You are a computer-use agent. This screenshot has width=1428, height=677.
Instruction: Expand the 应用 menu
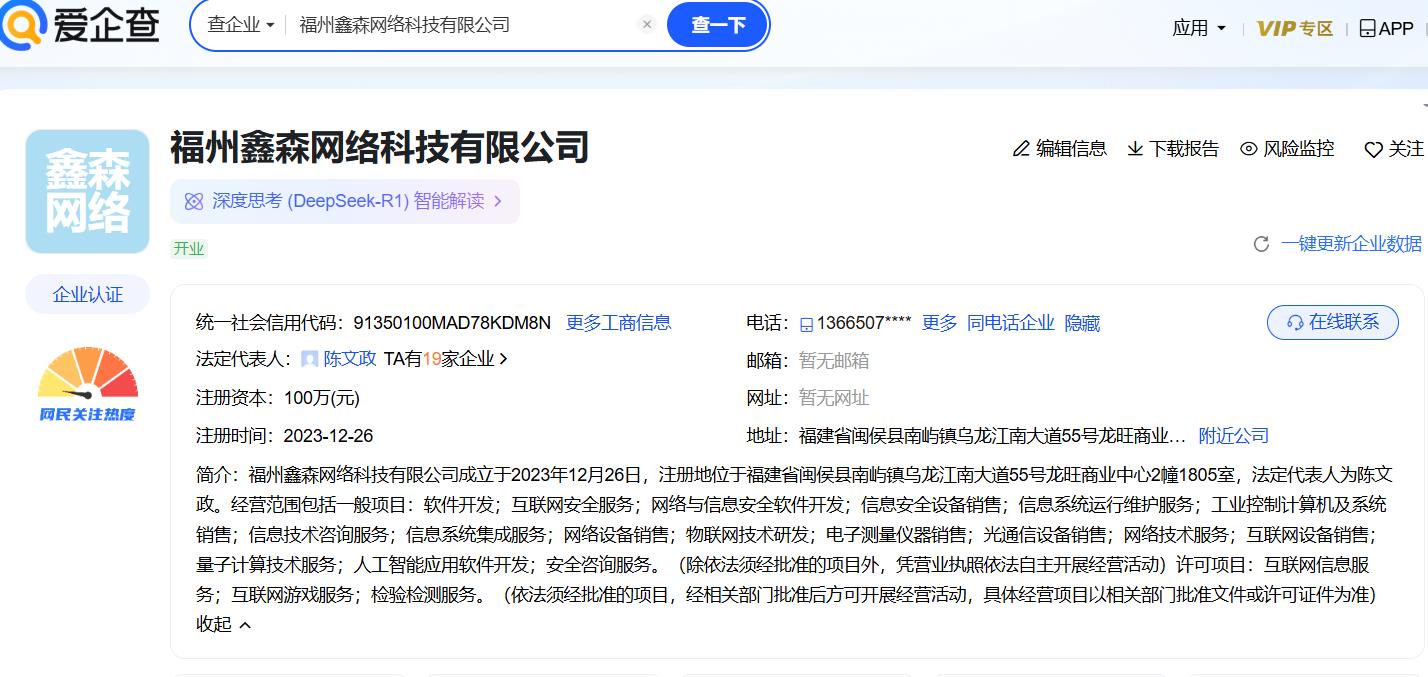pyautogui.click(x=1199, y=28)
